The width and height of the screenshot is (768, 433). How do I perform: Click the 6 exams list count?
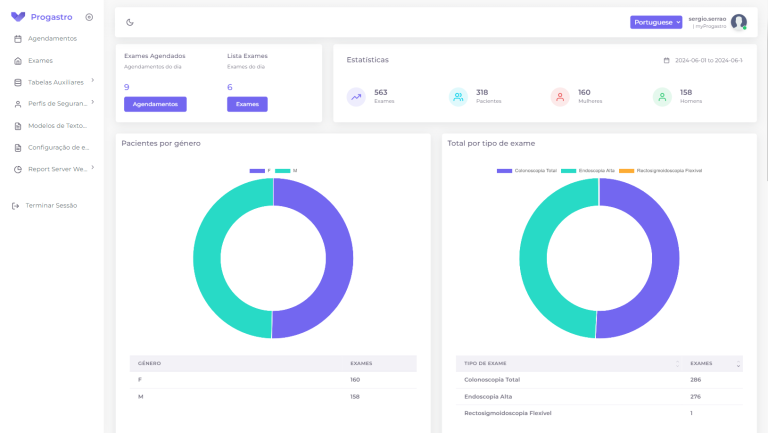coord(230,87)
